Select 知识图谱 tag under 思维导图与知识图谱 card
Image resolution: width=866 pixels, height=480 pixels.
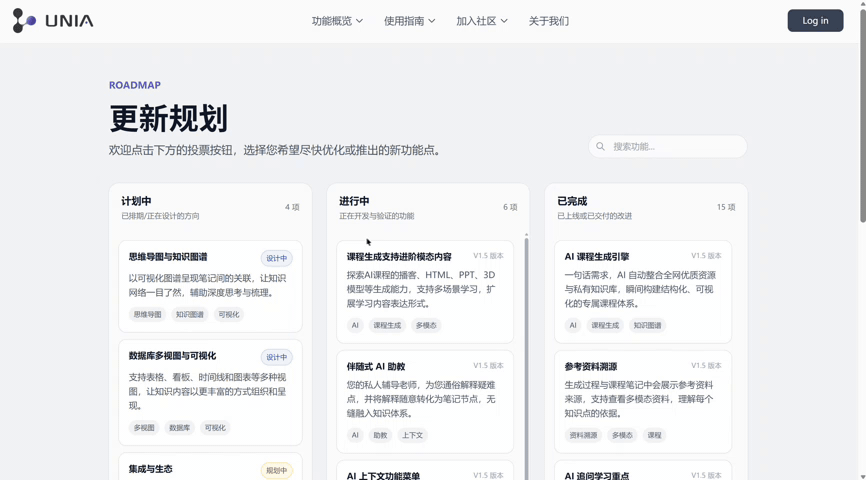coord(189,314)
